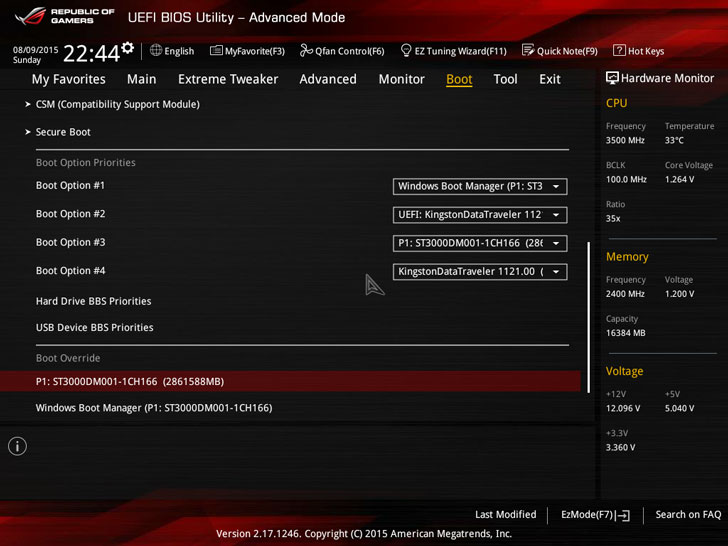Click Search on FAQ link
728x546 pixels.
point(688,514)
